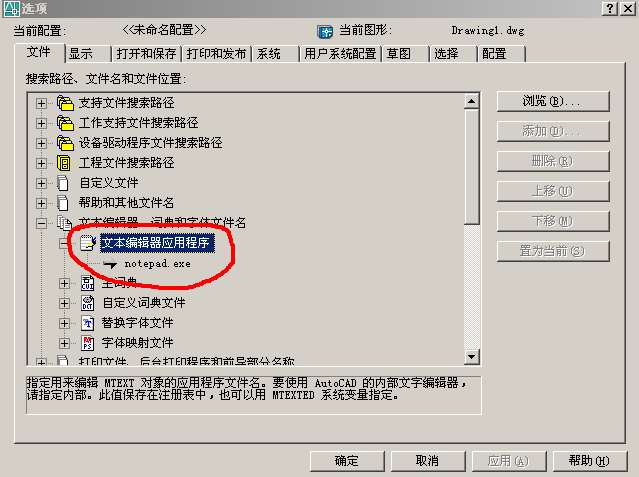Image resolution: width=639 pixels, height=477 pixels.
Task: Select the 工作支持文件搜索路径 folder icon
Action: point(65,123)
